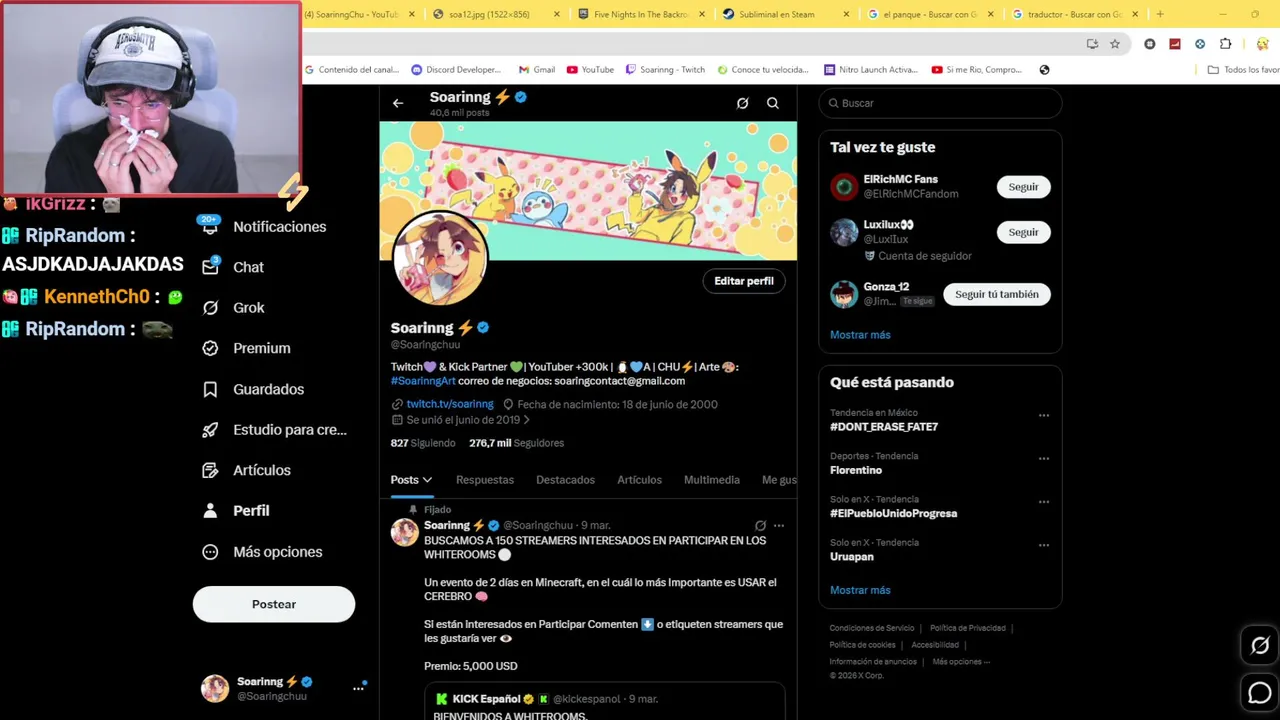Open three-dot menu on pinned post
The image size is (1280, 720).
(779, 525)
